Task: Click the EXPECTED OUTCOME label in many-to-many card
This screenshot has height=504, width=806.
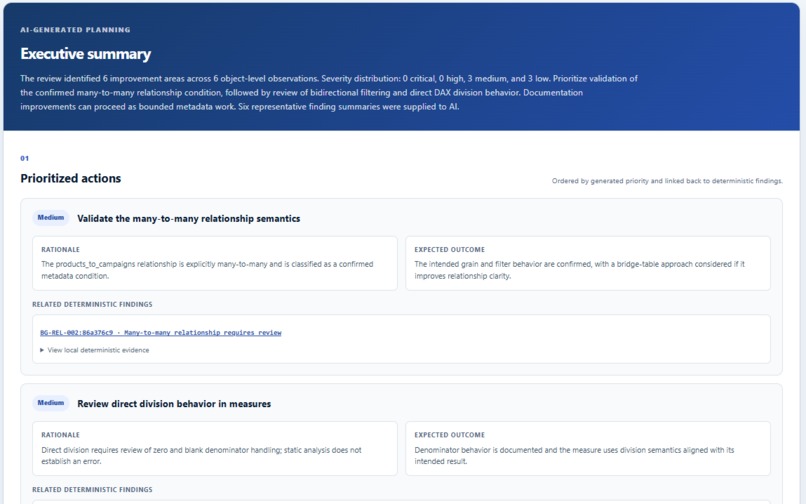Action: (449, 249)
